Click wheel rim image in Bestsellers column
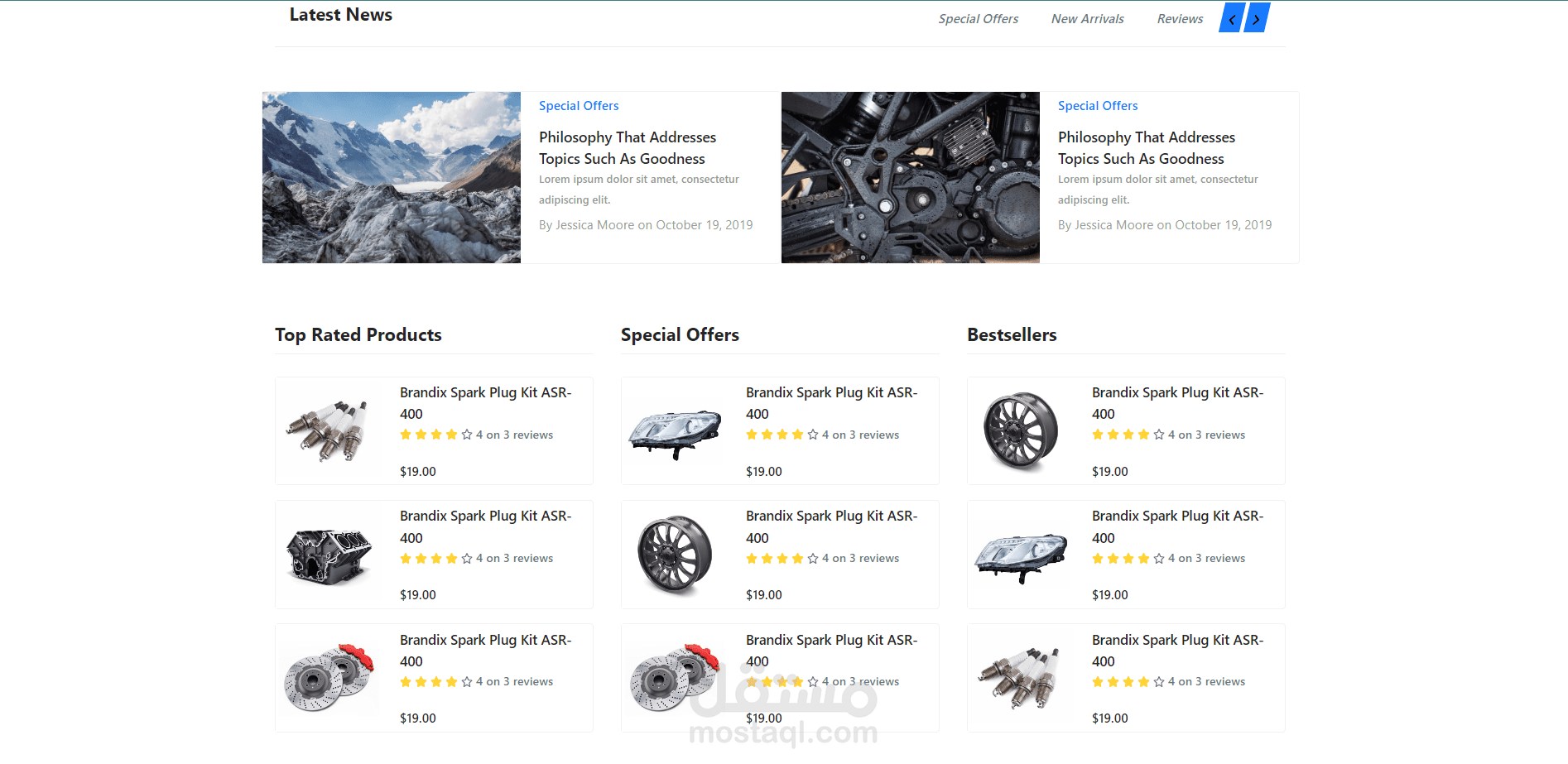Viewport: 1568px width, 764px height. point(1020,430)
